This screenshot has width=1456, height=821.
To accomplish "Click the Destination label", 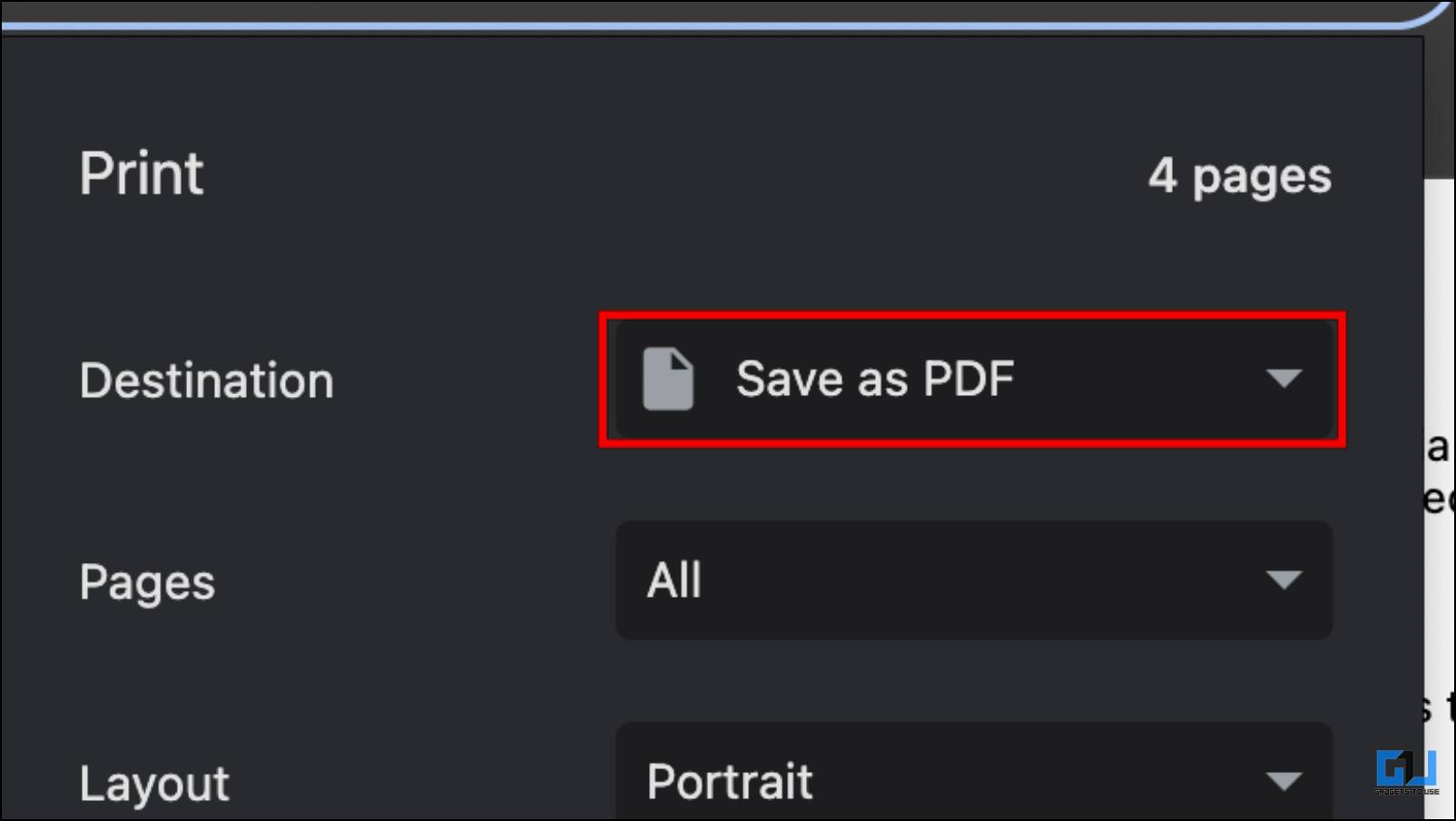I will click(207, 381).
